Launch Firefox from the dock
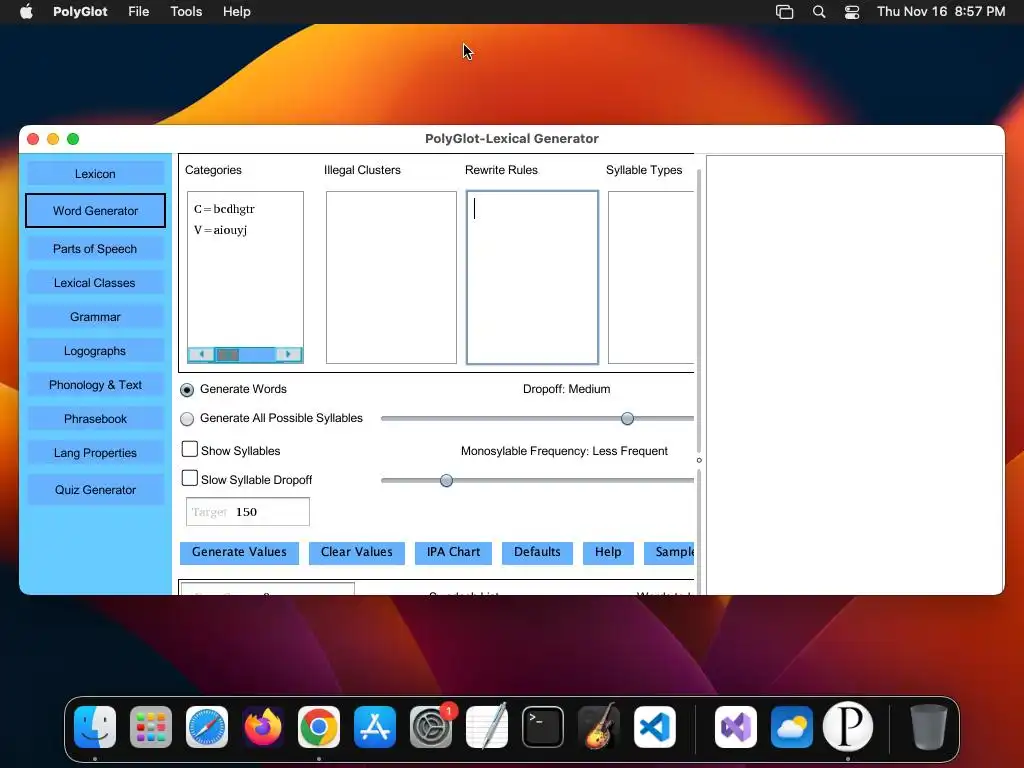 click(x=263, y=727)
